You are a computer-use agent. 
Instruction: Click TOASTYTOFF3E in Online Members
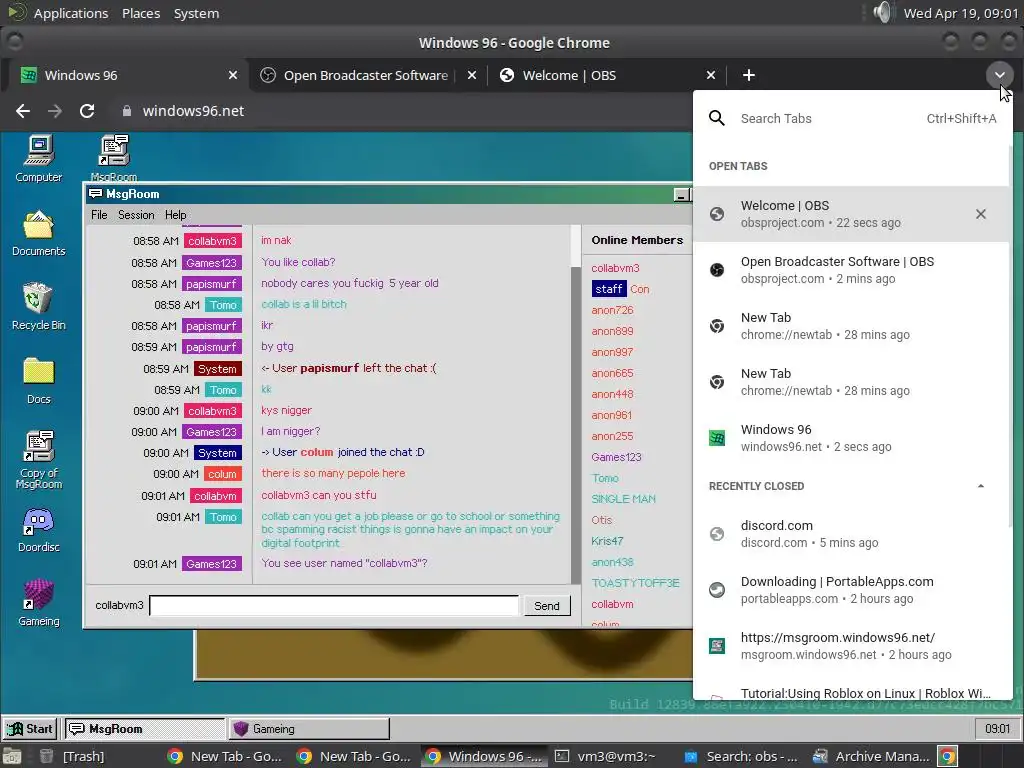coord(635,583)
